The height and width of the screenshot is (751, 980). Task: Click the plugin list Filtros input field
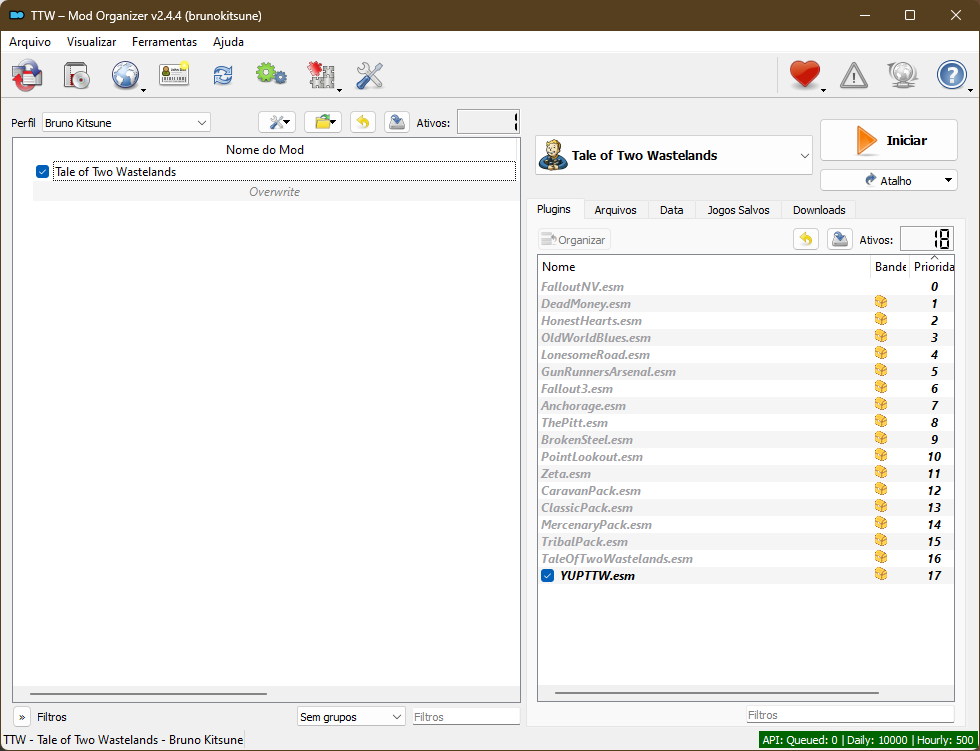point(850,715)
